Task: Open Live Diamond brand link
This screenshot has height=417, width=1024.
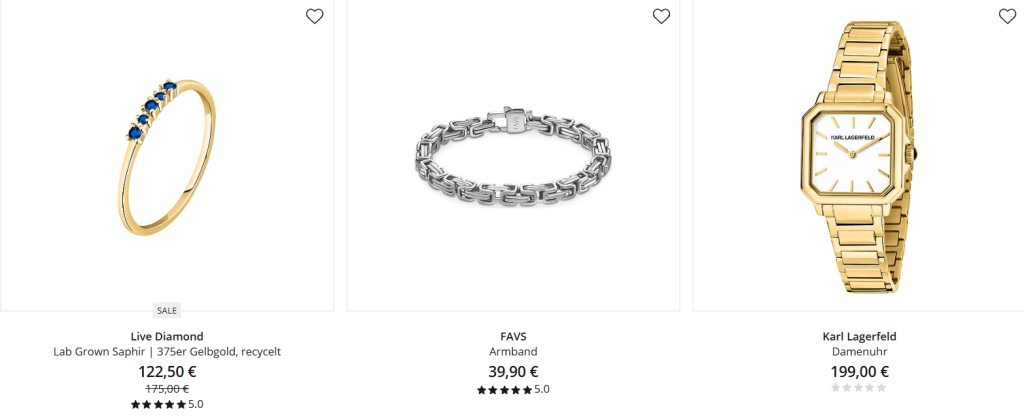Action: click(167, 337)
